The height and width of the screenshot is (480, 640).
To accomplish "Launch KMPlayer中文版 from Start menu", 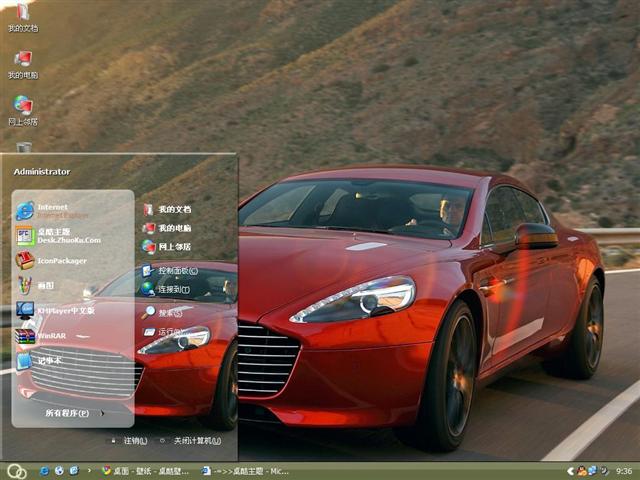I will pos(55,310).
